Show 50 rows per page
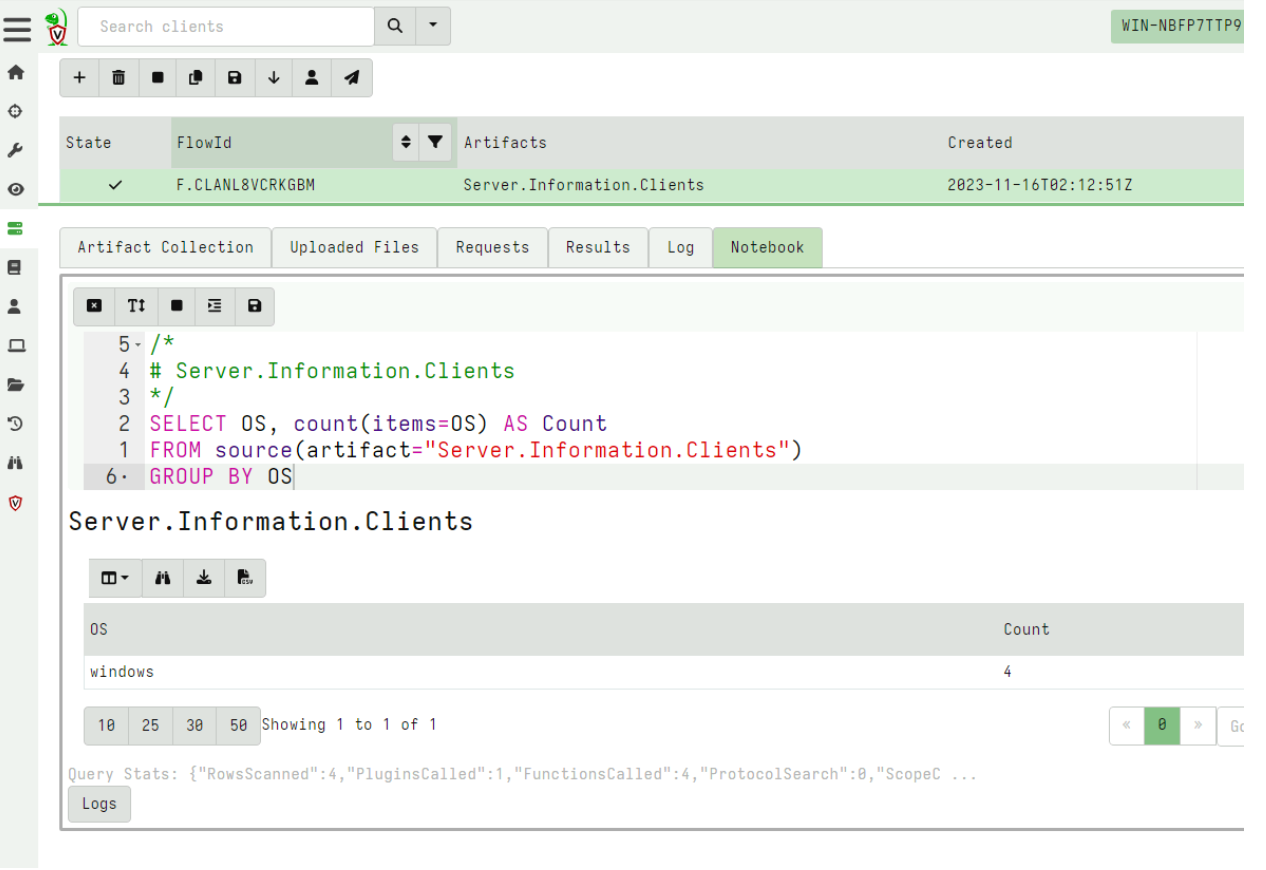 (x=238, y=725)
